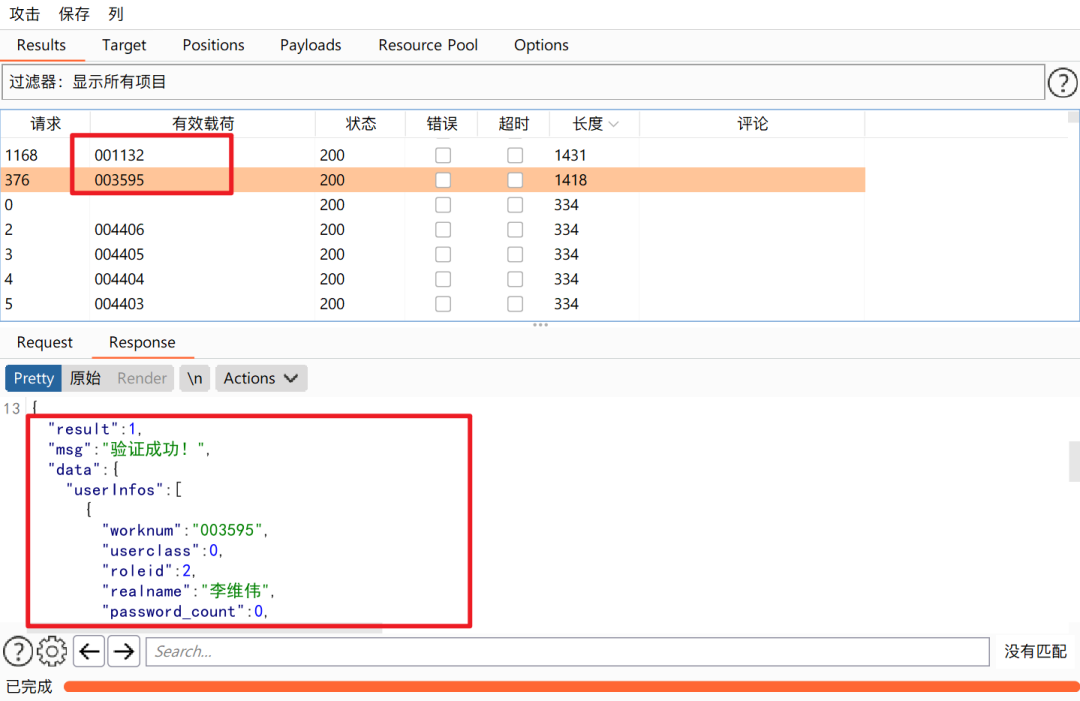
Task: Switch to the Payloads tab
Action: point(311,45)
